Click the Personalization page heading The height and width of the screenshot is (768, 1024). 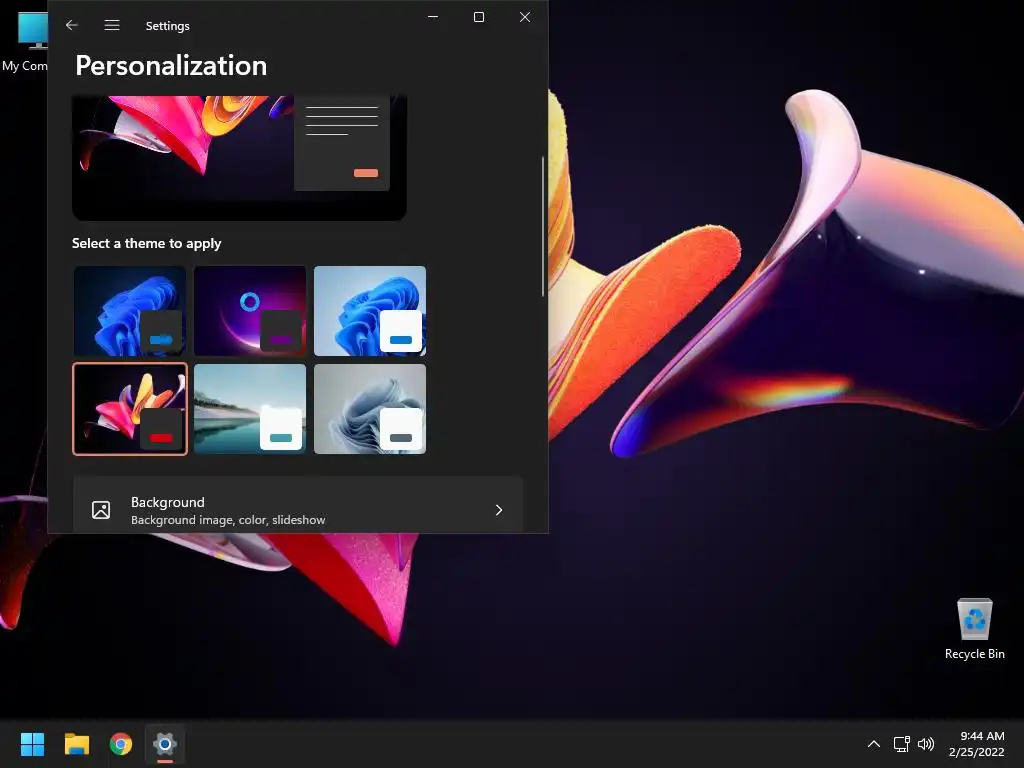point(171,65)
